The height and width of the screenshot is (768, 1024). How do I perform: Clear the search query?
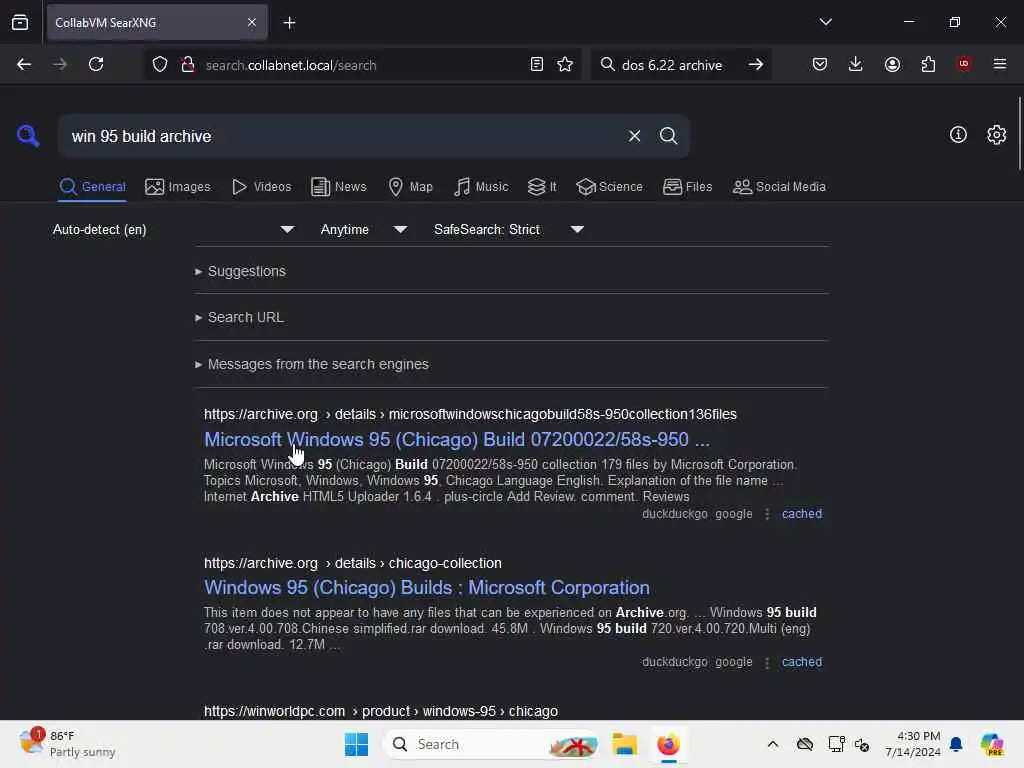(634, 136)
